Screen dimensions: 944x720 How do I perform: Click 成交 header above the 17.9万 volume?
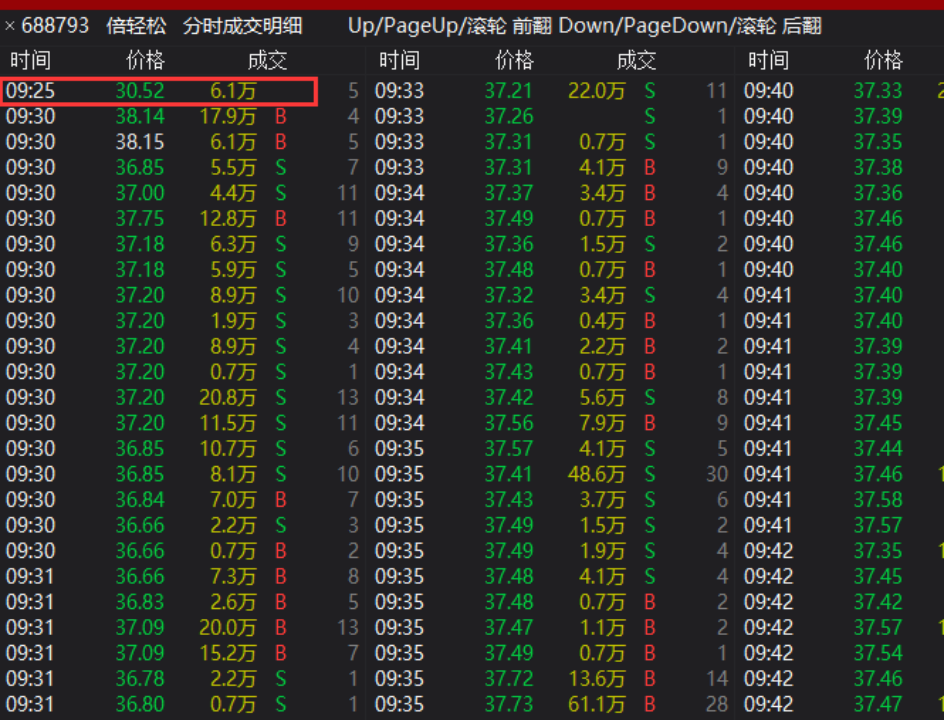coord(267,60)
